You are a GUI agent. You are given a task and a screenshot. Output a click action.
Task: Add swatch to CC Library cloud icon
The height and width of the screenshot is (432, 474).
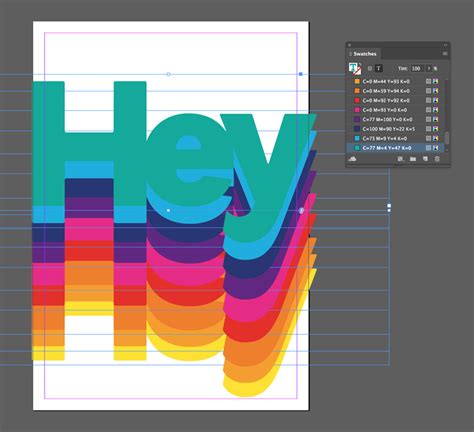(352, 159)
